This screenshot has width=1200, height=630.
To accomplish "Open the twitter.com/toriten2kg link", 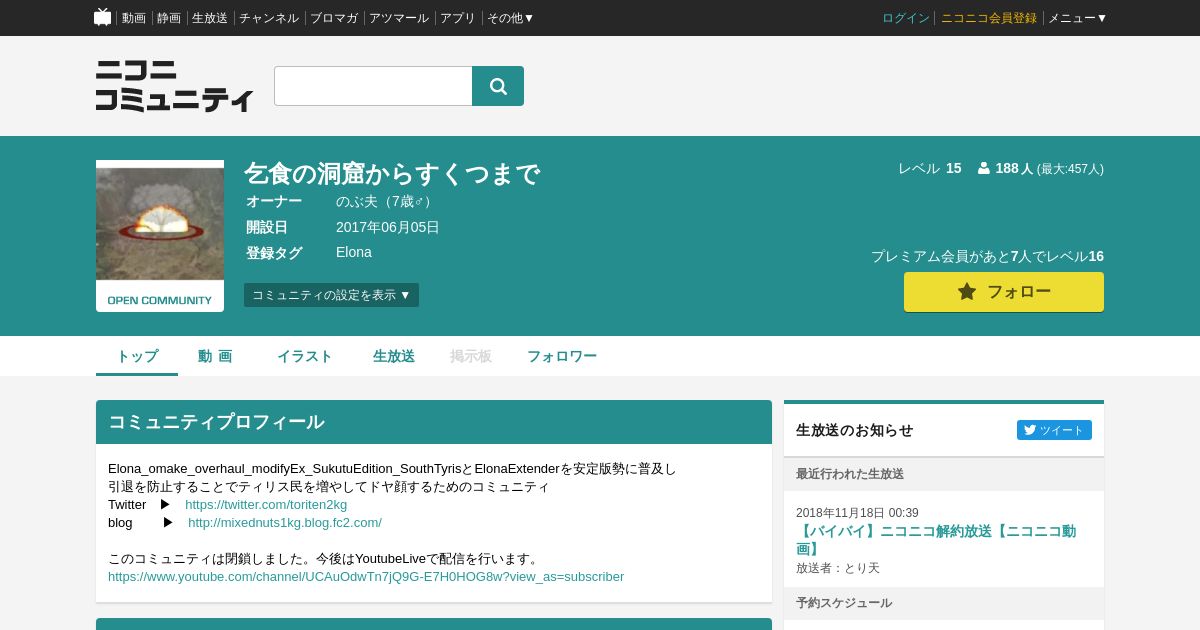I will pyautogui.click(x=266, y=505).
